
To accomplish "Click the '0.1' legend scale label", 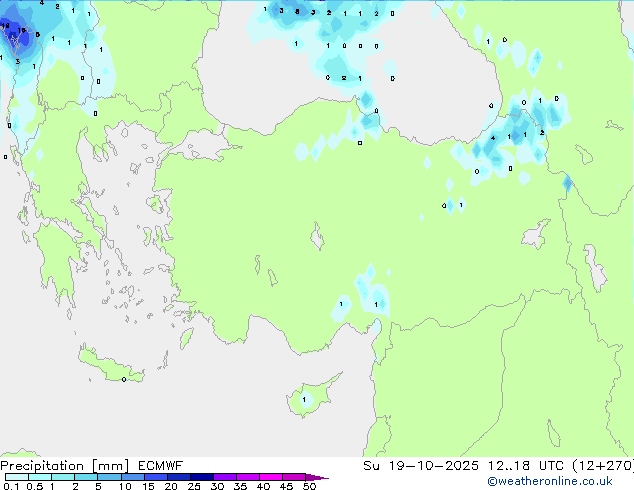I will click(11, 486).
